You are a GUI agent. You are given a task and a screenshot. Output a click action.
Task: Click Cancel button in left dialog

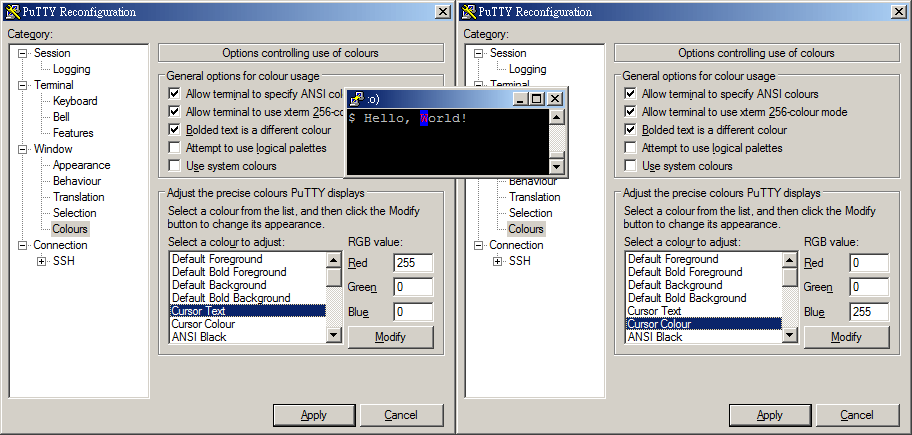[401, 415]
